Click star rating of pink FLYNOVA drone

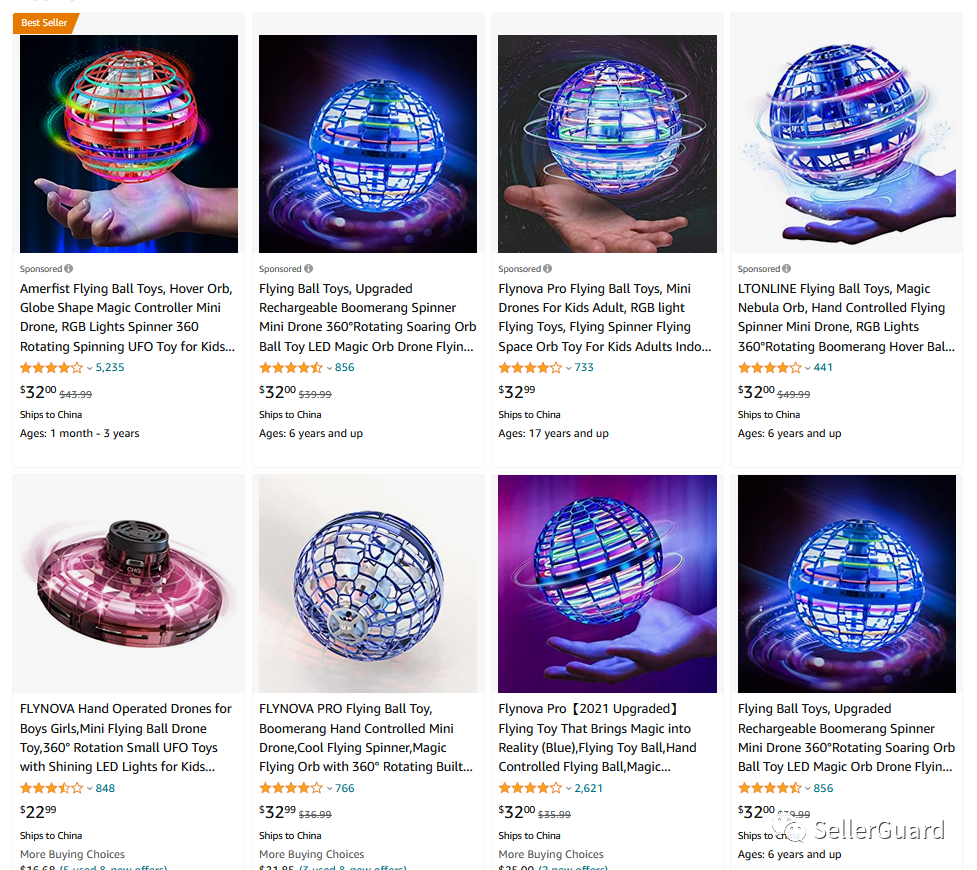pos(51,788)
